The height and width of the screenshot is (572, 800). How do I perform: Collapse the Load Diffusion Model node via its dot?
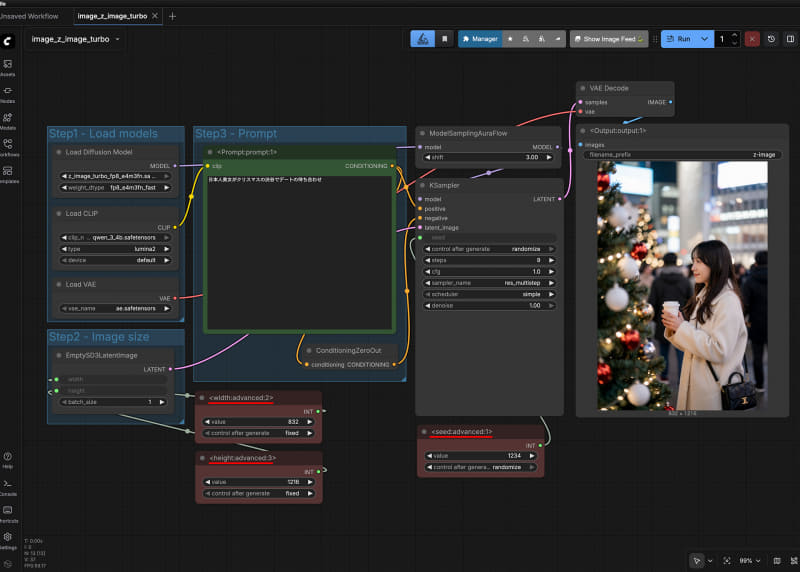tap(59, 152)
